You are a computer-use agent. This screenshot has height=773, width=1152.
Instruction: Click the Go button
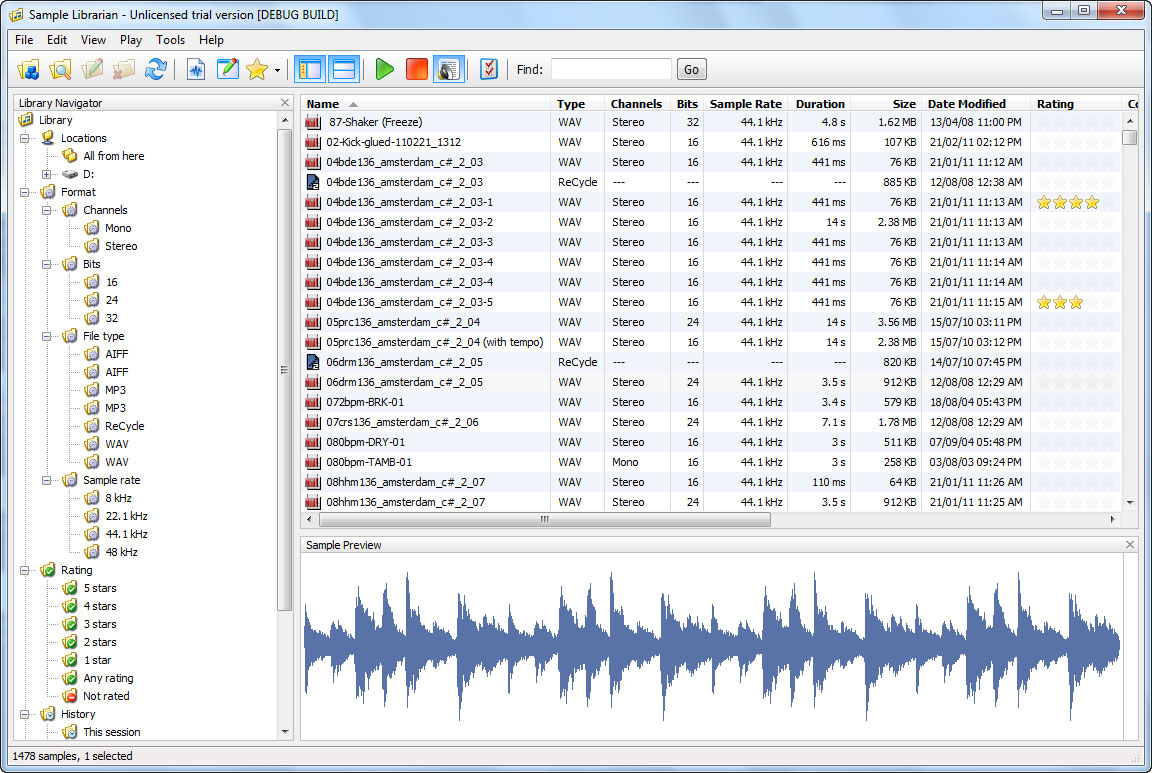[x=691, y=70]
